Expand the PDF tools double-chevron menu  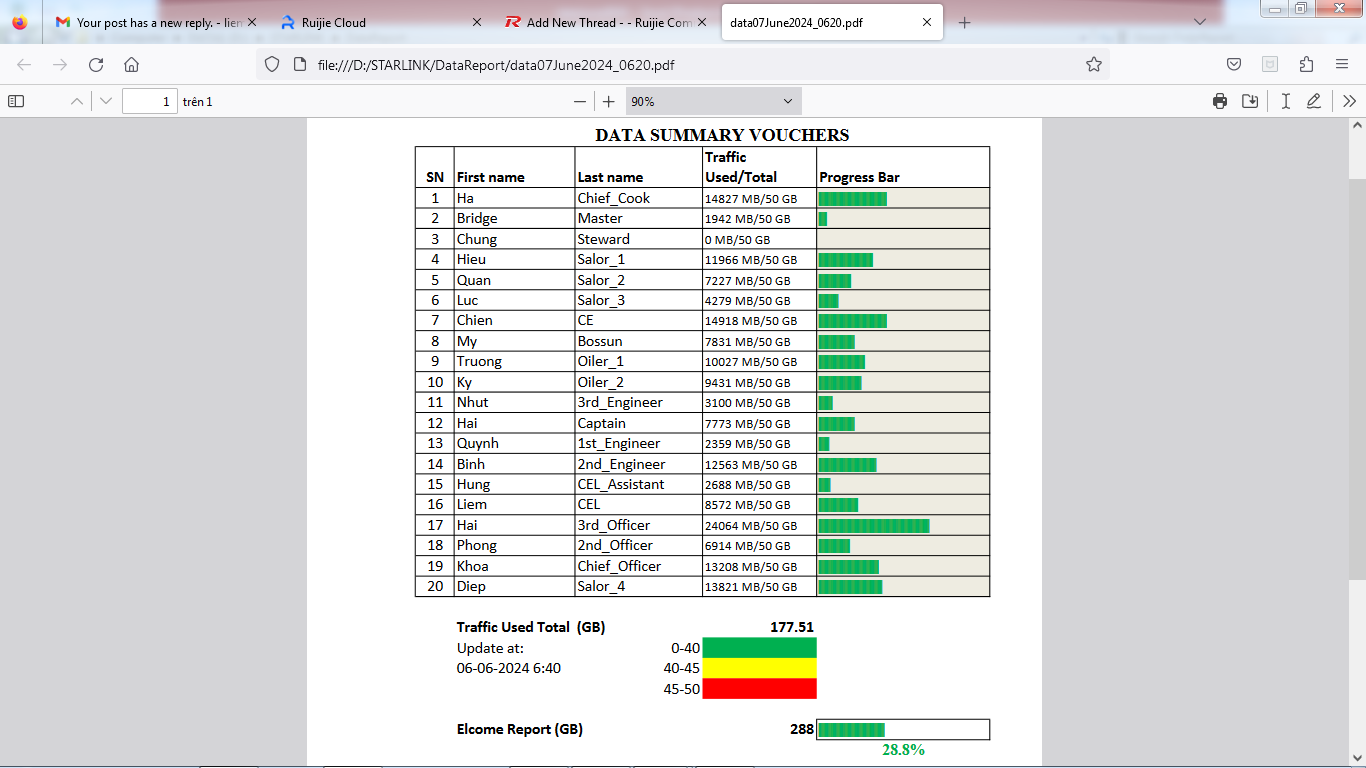click(1349, 101)
